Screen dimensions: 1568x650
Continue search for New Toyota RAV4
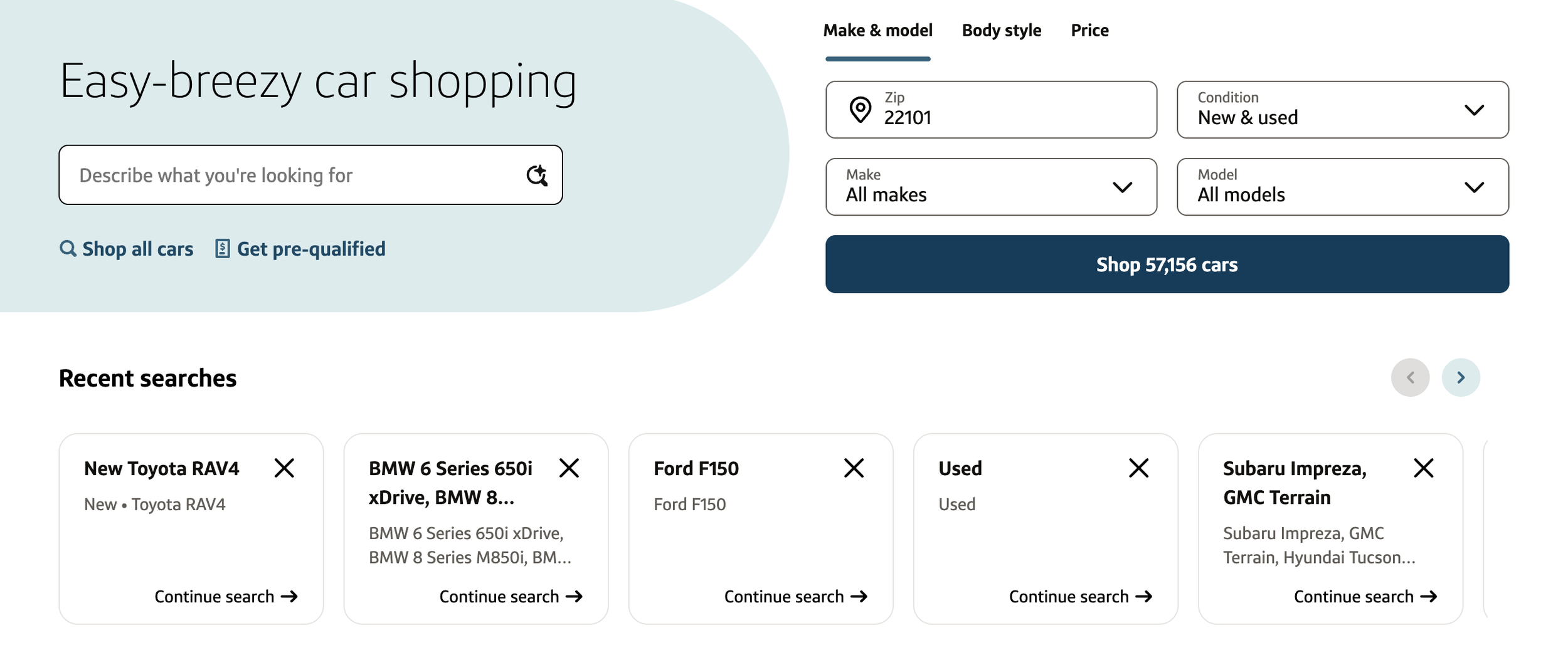226,596
